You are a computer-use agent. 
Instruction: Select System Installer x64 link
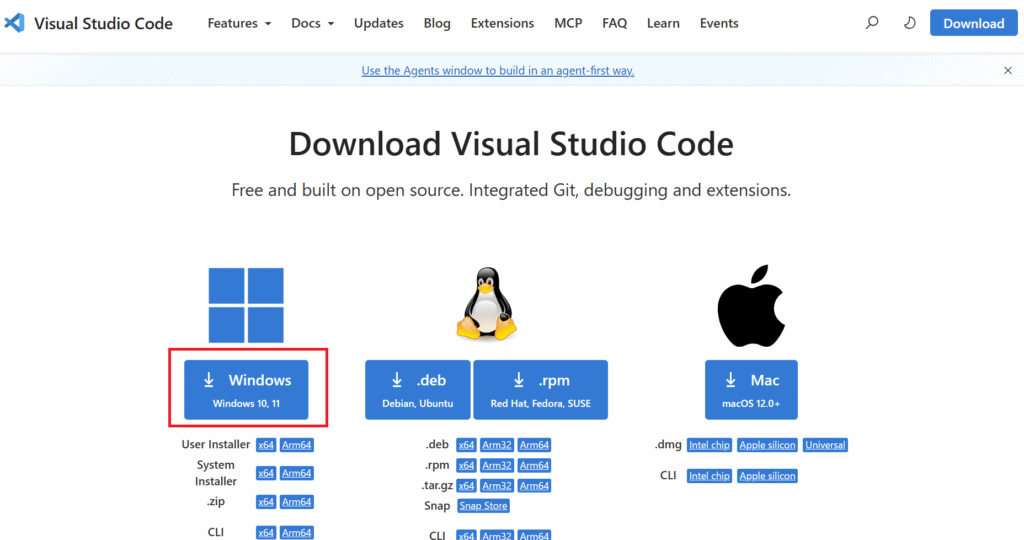tap(266, 473)
